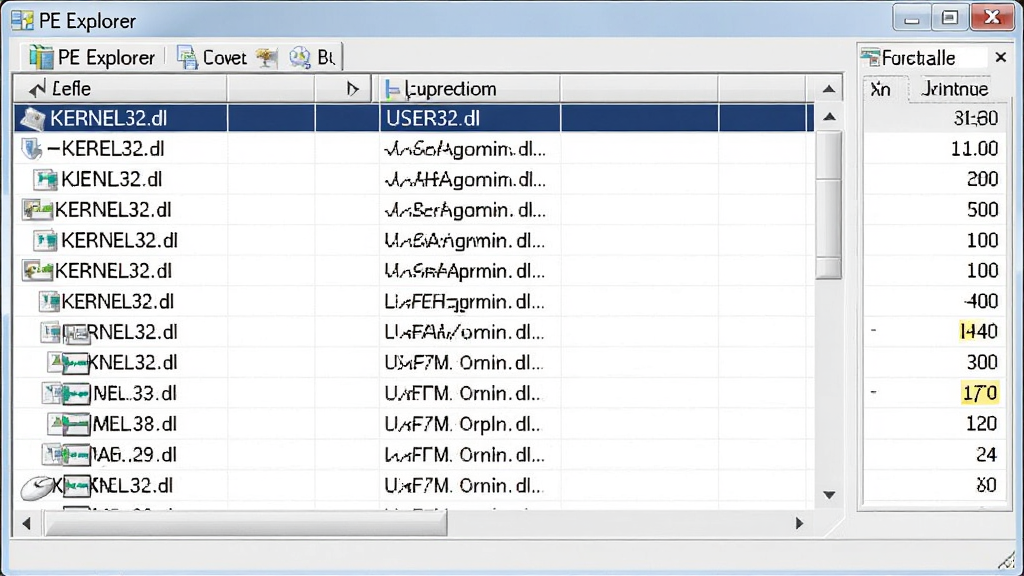Click the PE Explorer toolbar icon

coord(40,57)
